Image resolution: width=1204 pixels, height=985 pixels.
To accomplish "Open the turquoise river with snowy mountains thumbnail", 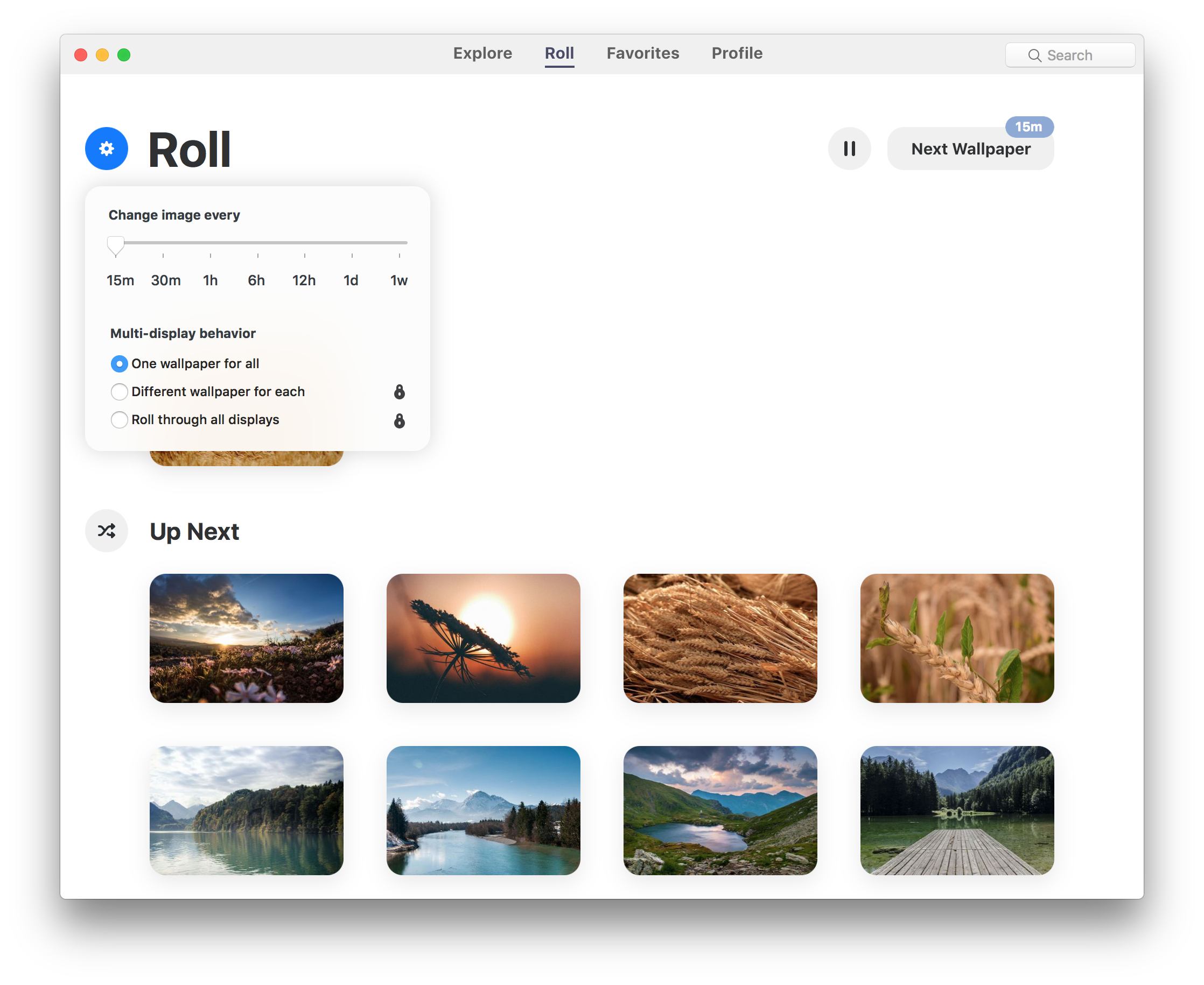I will pyautogui.click(x=483, y=810).
